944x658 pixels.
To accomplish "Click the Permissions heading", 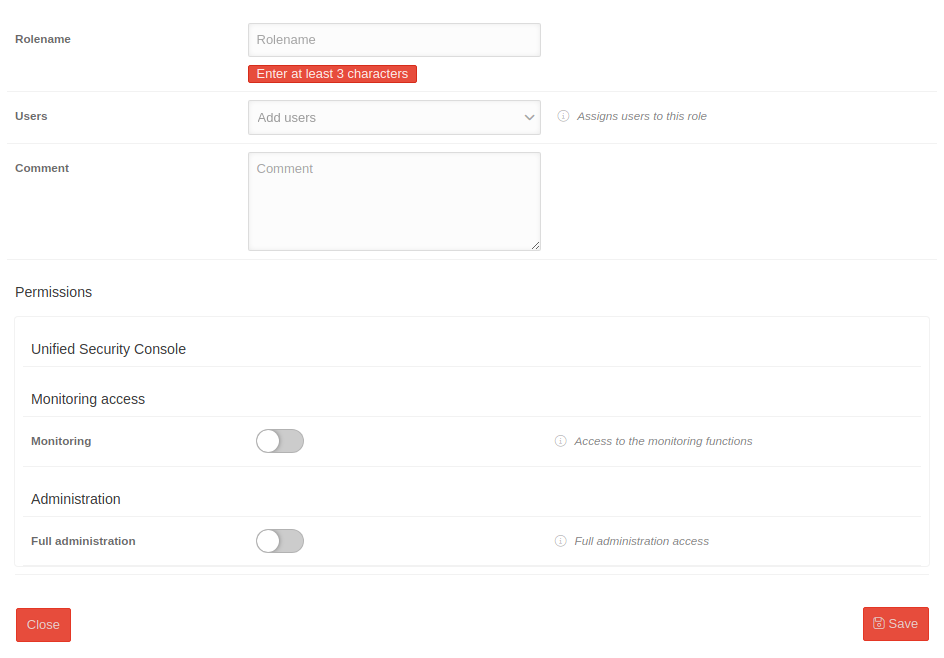I will pyautogui.click(x=53, y=292).
